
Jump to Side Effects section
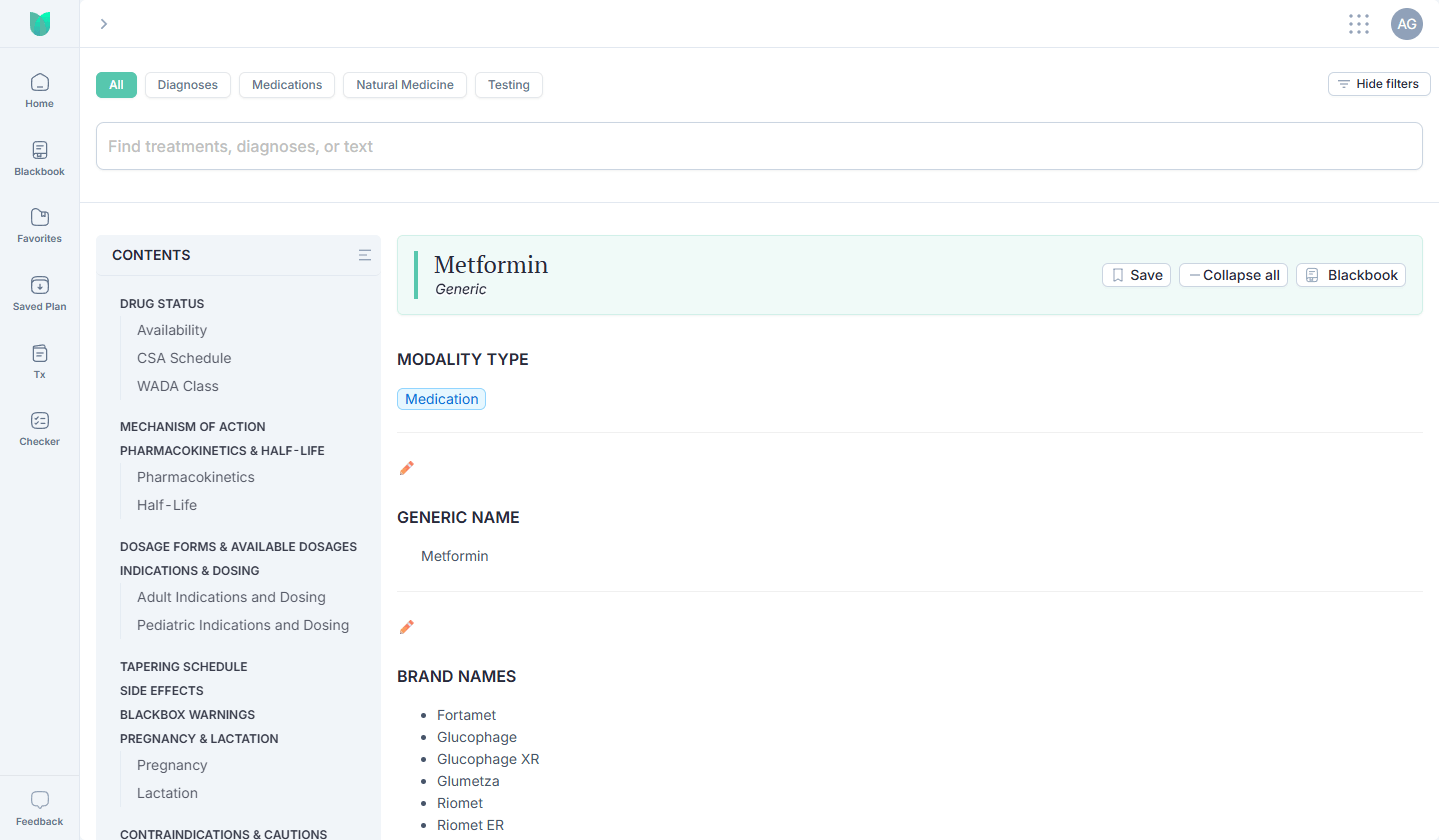(x=162, y=691)
